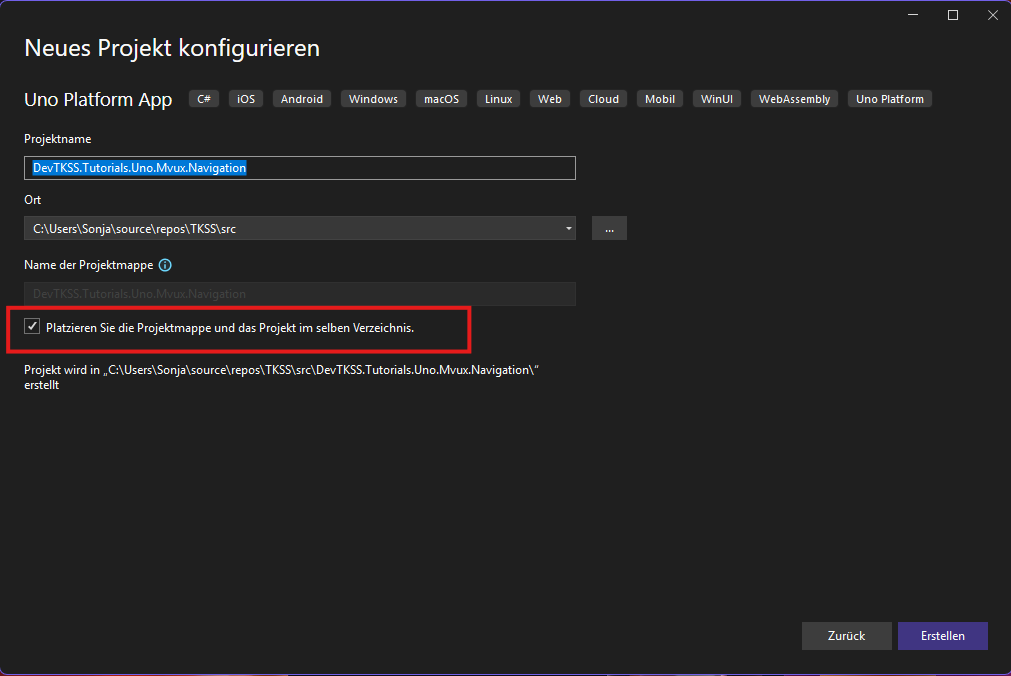Screen dimensions: 1011x676
Task: Maximize the dialog window
Action: click(x=953, y=15)
